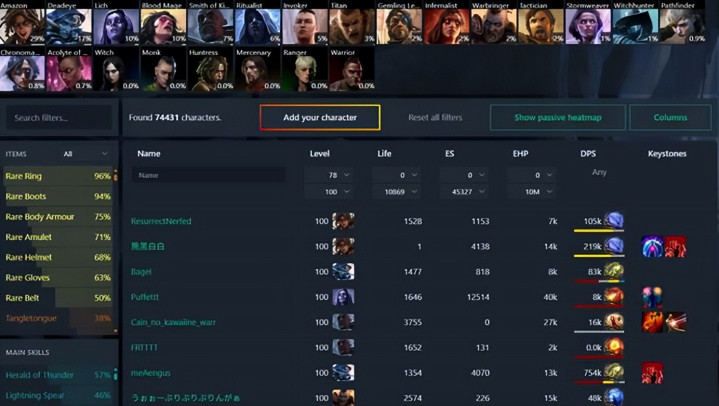Click ResurrectNerfed's DPS skill icon
719x406 pixels.
pyautogui.click(x=614, y=221)
